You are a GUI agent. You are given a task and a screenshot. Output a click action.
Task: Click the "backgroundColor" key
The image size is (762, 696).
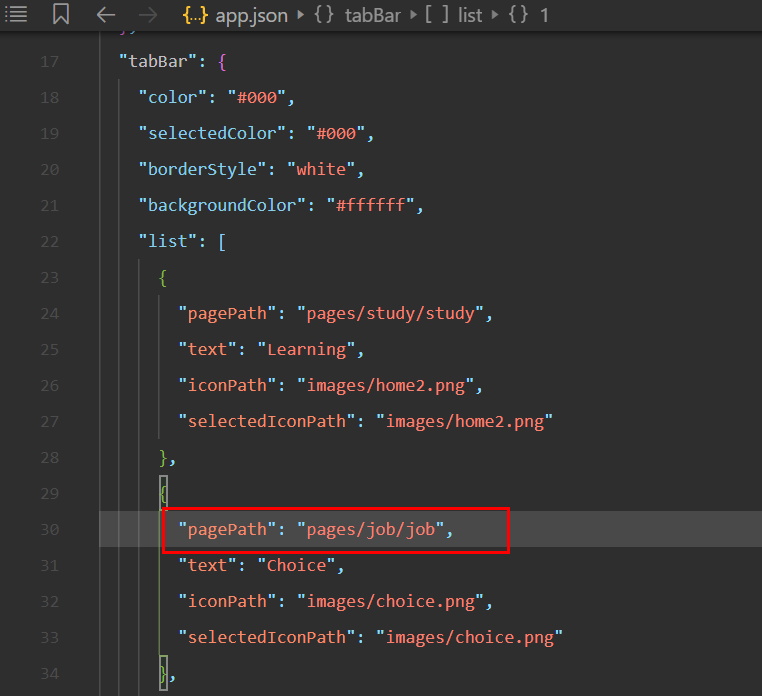(222, 206)
